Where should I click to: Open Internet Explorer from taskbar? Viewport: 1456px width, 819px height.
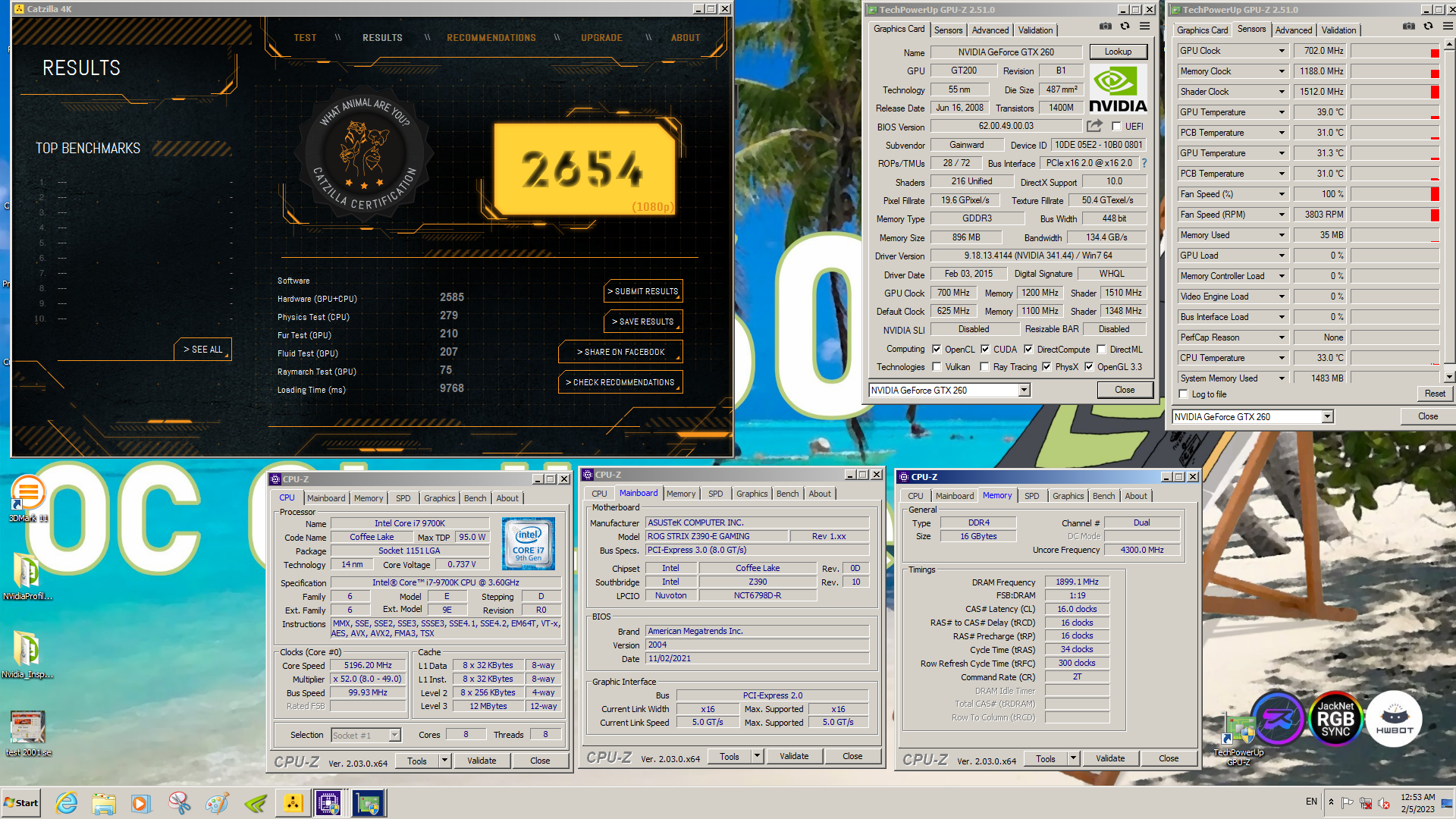tap(67, 803)
